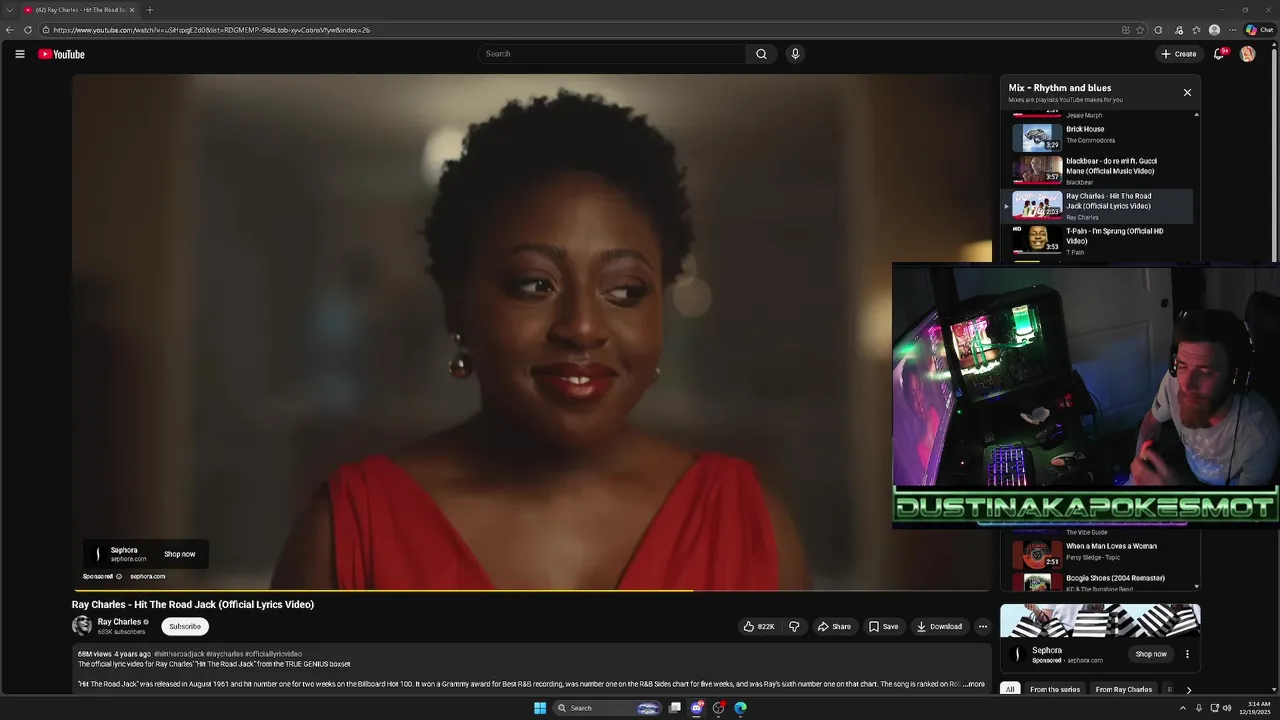Image resolution: width=1280 pixels, height=720 pixels.
Task: Seek using the yellow ad progress bar
Action: (x=531, y=590)
